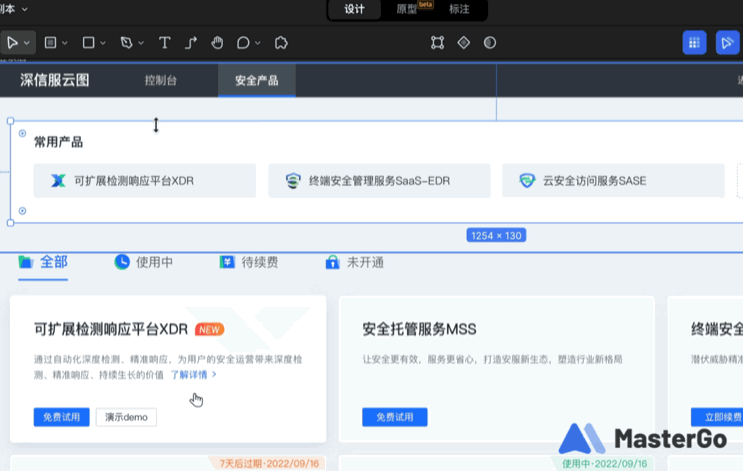Click the SASE shield icon

click(527, 181)
